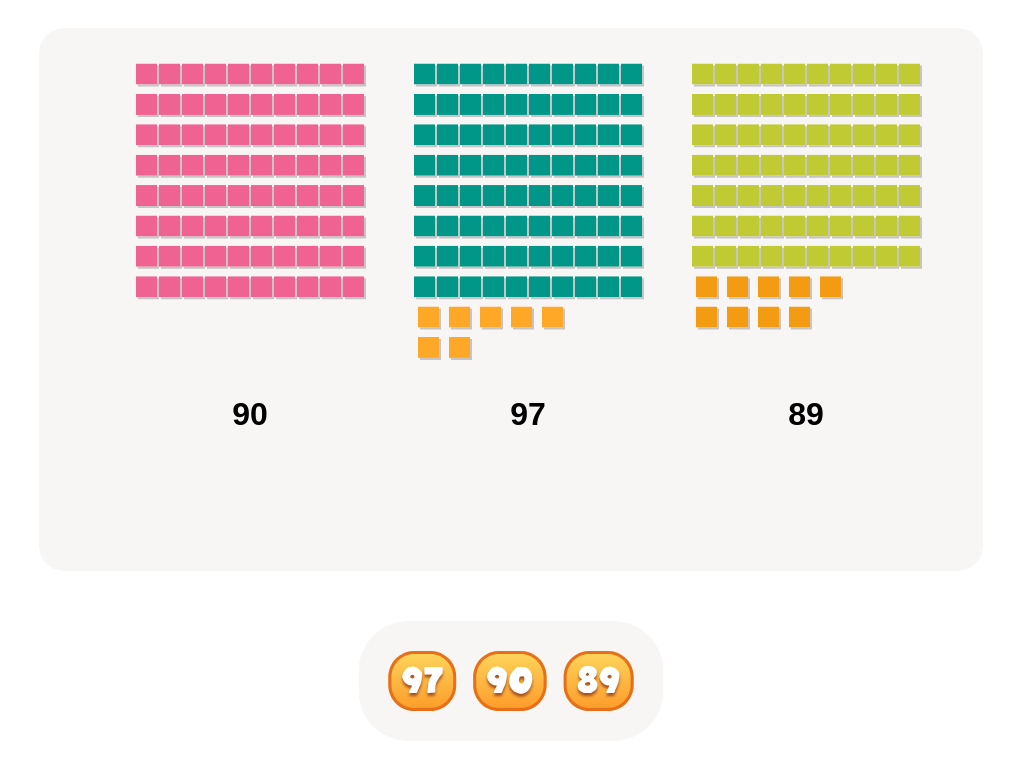1022x771 pixels.
Task: Click first orange unit square under teal grid
Action: (429, 317)
